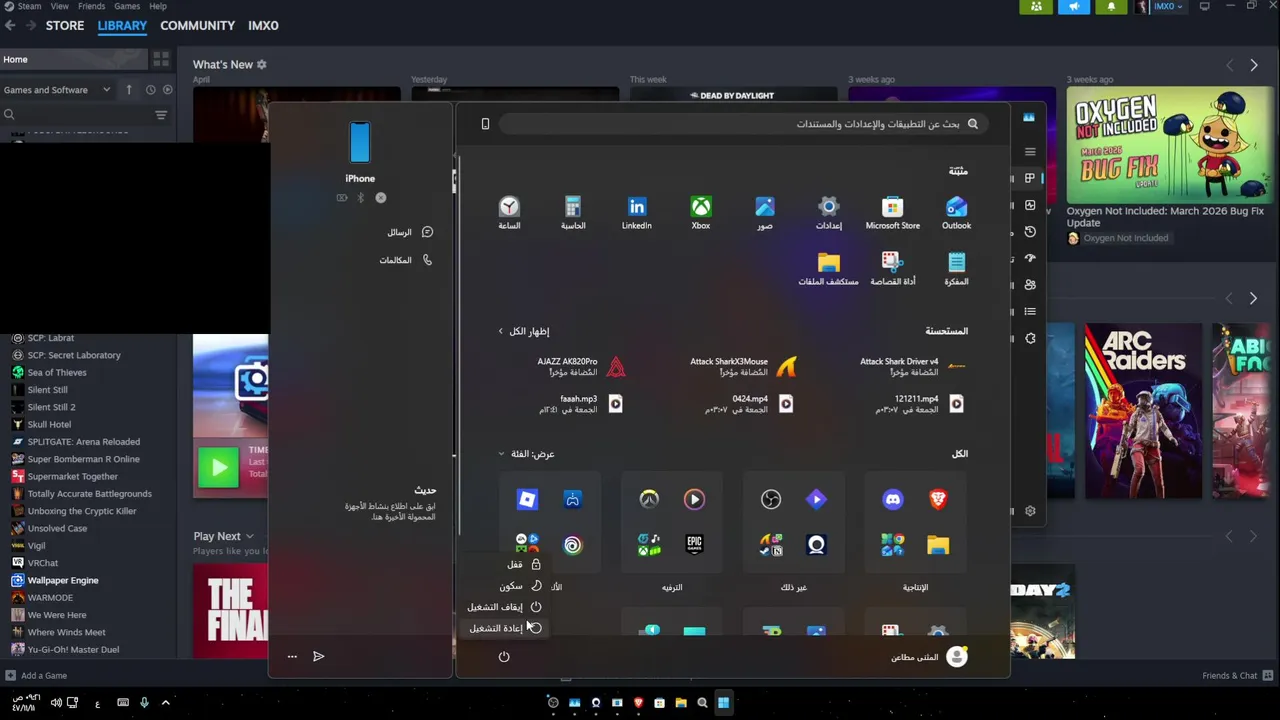Image resolution: width=1280 pixels, height=720 pixels.
Task: Click Add a Game in Steam
Action: point(35,676)
